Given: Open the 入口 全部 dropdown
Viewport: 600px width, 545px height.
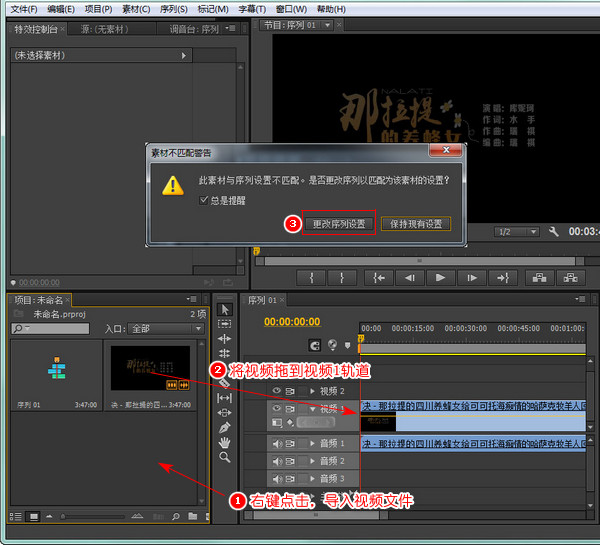Looking at the screenshot, I should coord(166,328).
